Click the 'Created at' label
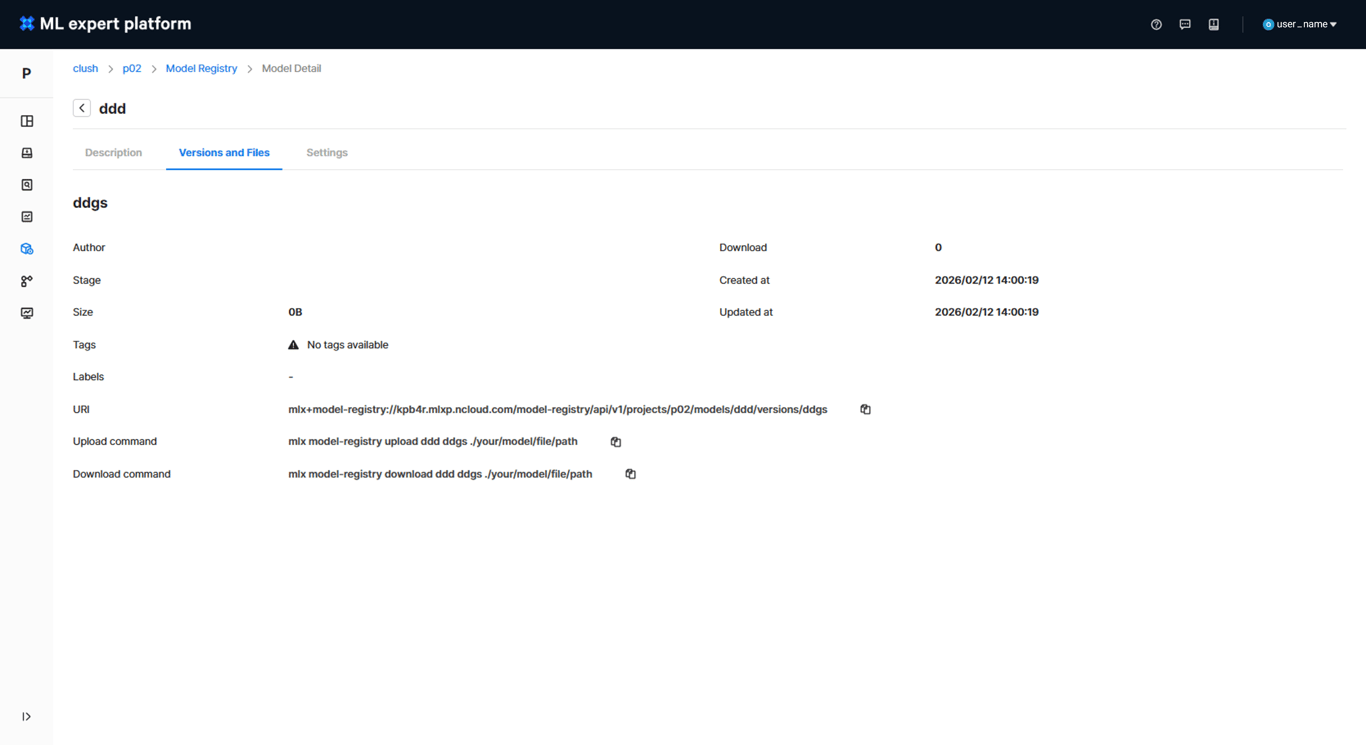The width and height of the screenshot is (1366, 745). (744, 281)
